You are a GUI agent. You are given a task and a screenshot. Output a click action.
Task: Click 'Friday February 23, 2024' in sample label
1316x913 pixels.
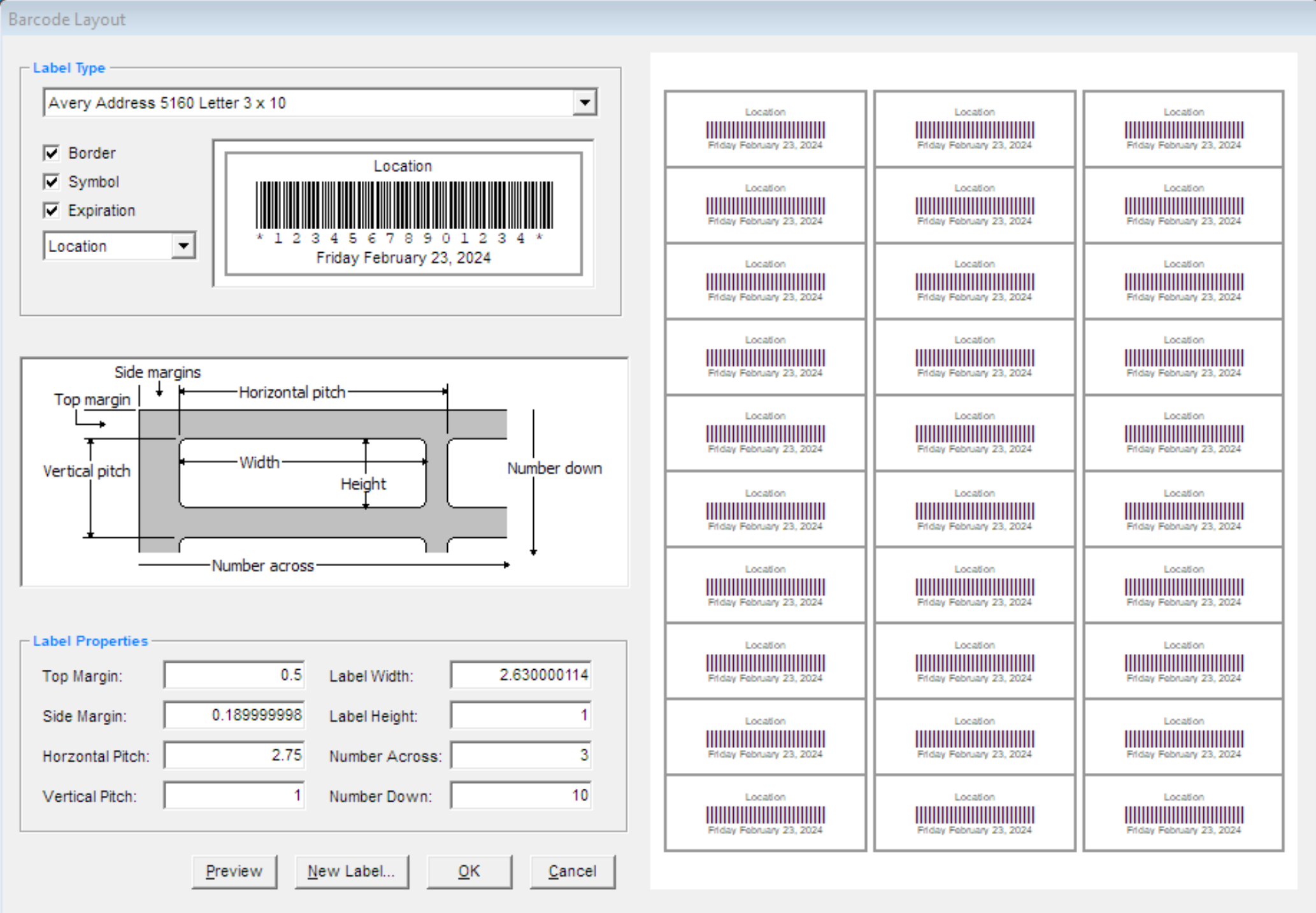coord(403,258)
